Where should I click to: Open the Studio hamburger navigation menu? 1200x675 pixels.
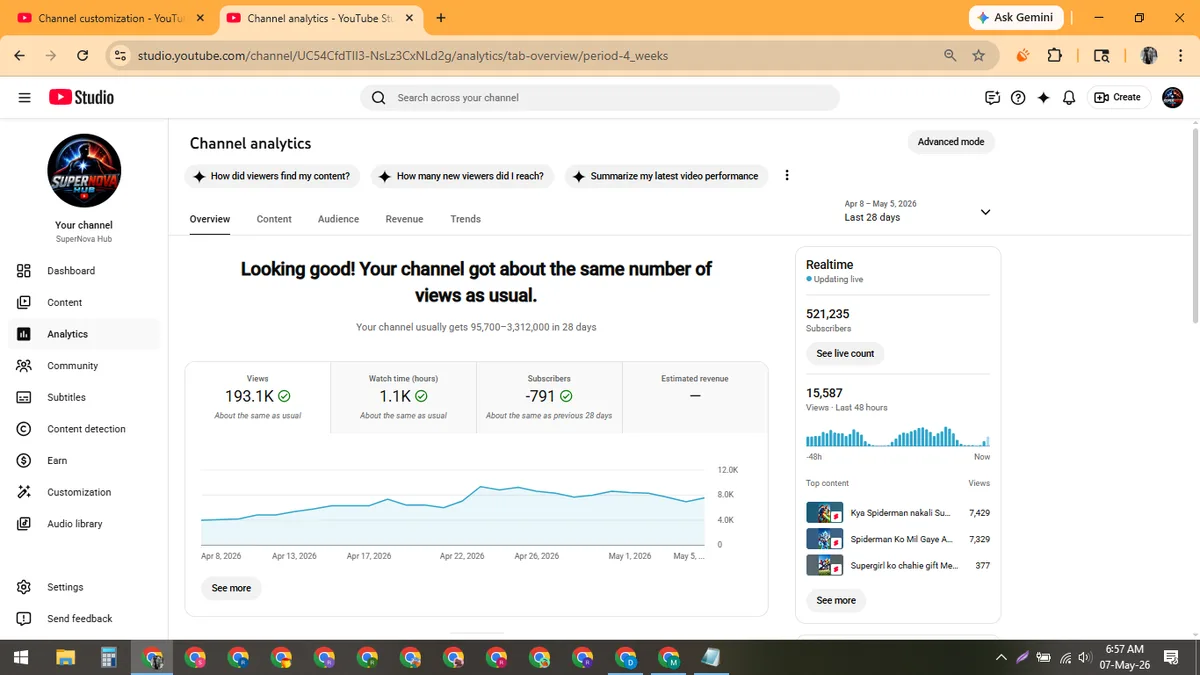(x=24, y=97)
